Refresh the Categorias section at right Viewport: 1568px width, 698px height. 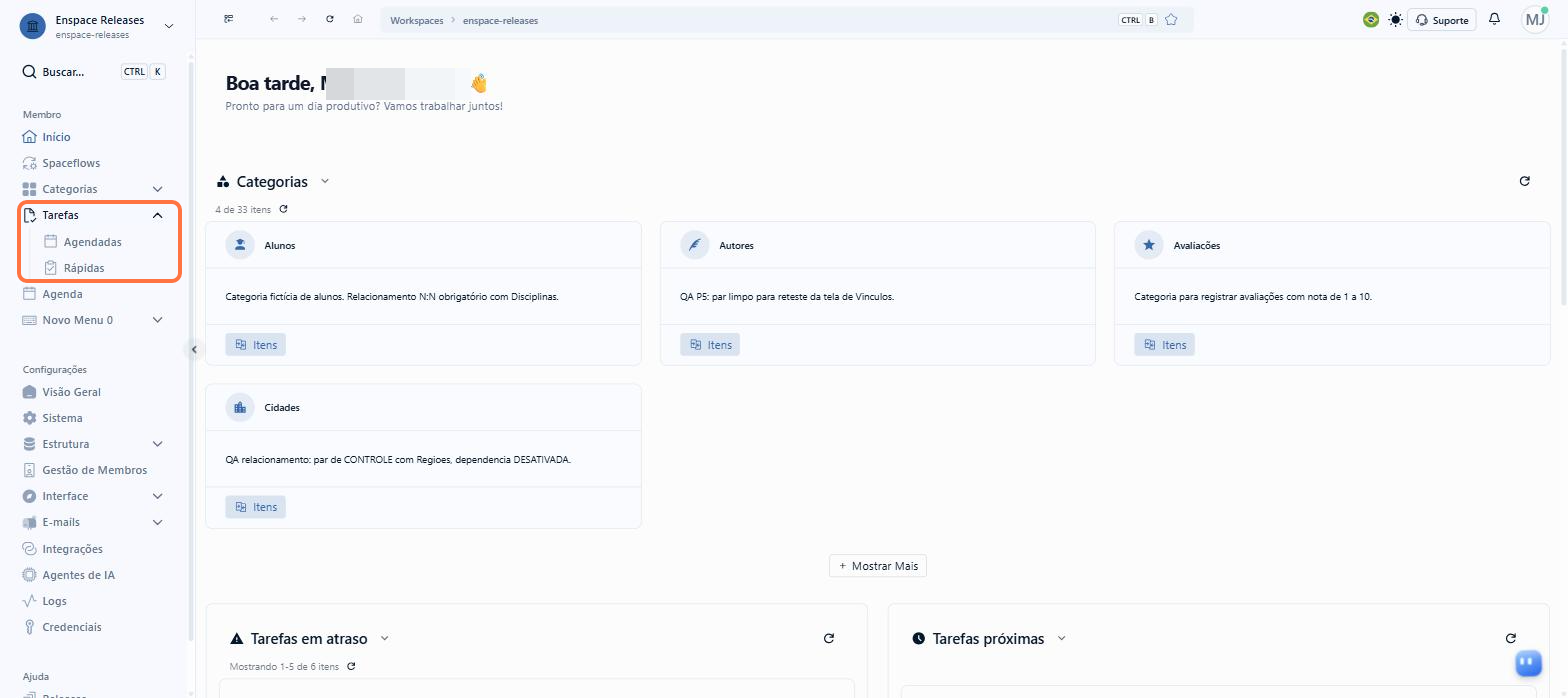tap(1525, 181)
